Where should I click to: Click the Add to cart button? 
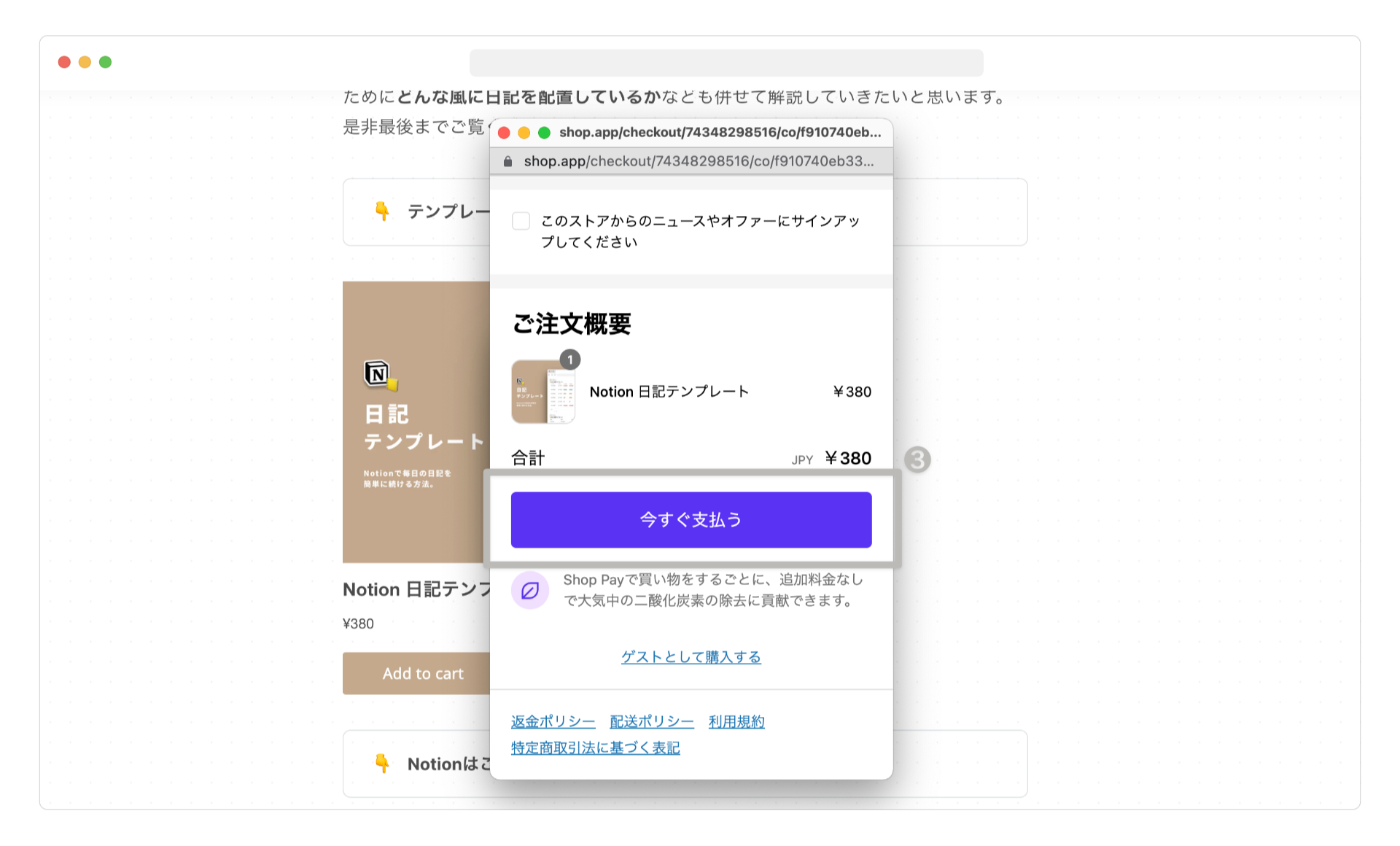click(417, 673)
